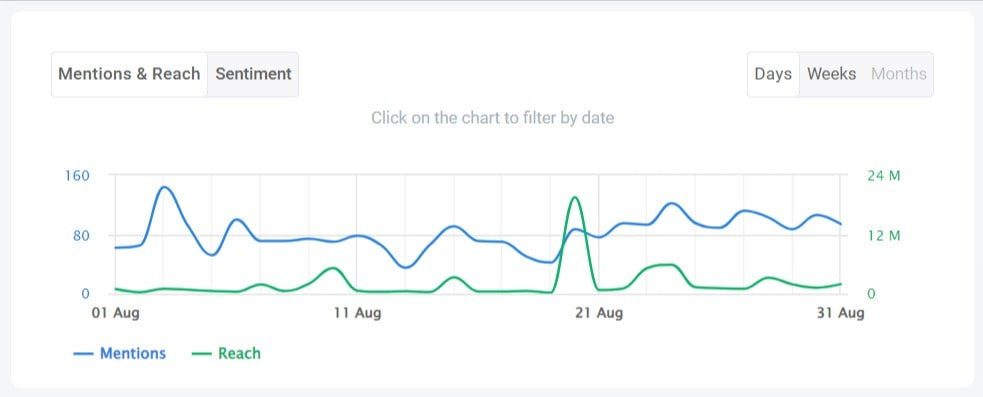Click the filter by date hint text
This screenshot has width=983, height=397.
click(x=493, y=118)
